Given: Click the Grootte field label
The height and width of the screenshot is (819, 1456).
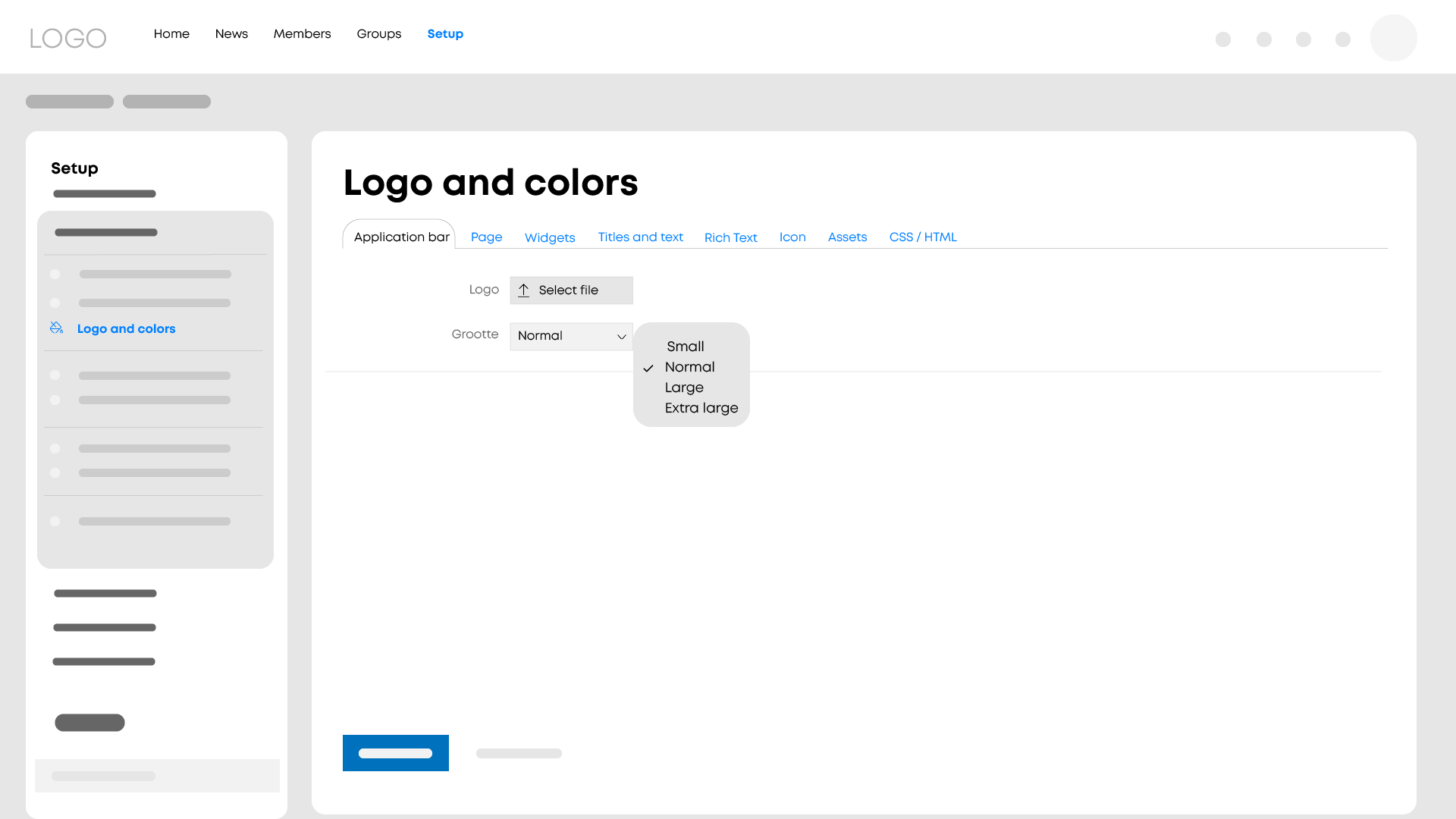Looking at the screenshot, I should [x=475, y=334].
